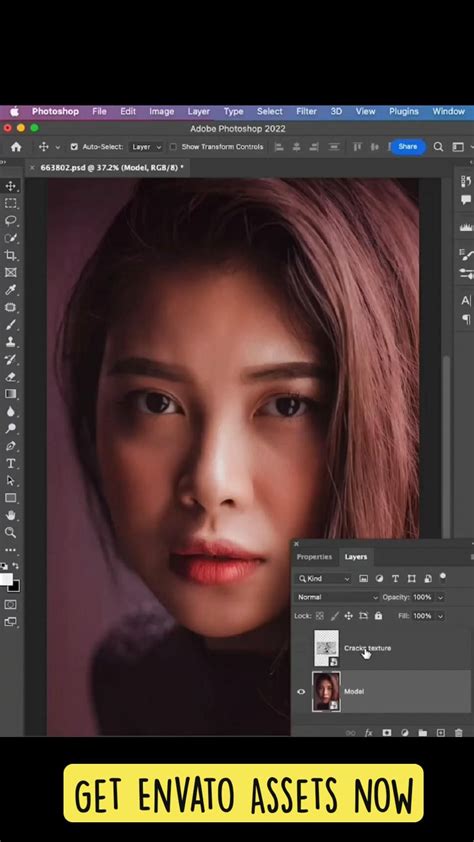474x842 pixels.
Task: Open the Normal blend mode dropdown
Action: 337,597
